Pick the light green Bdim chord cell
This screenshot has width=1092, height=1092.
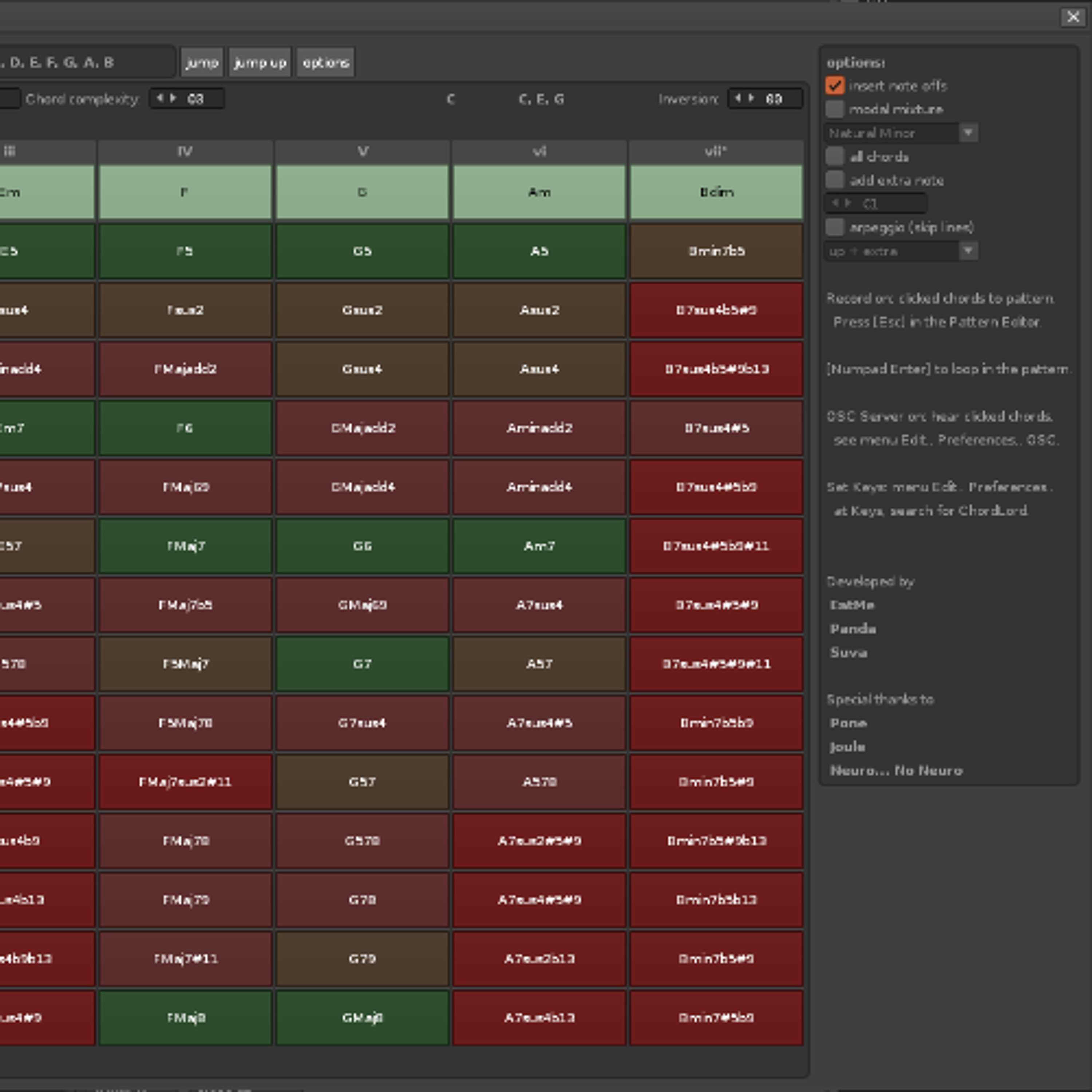click(x=716, y=192)
